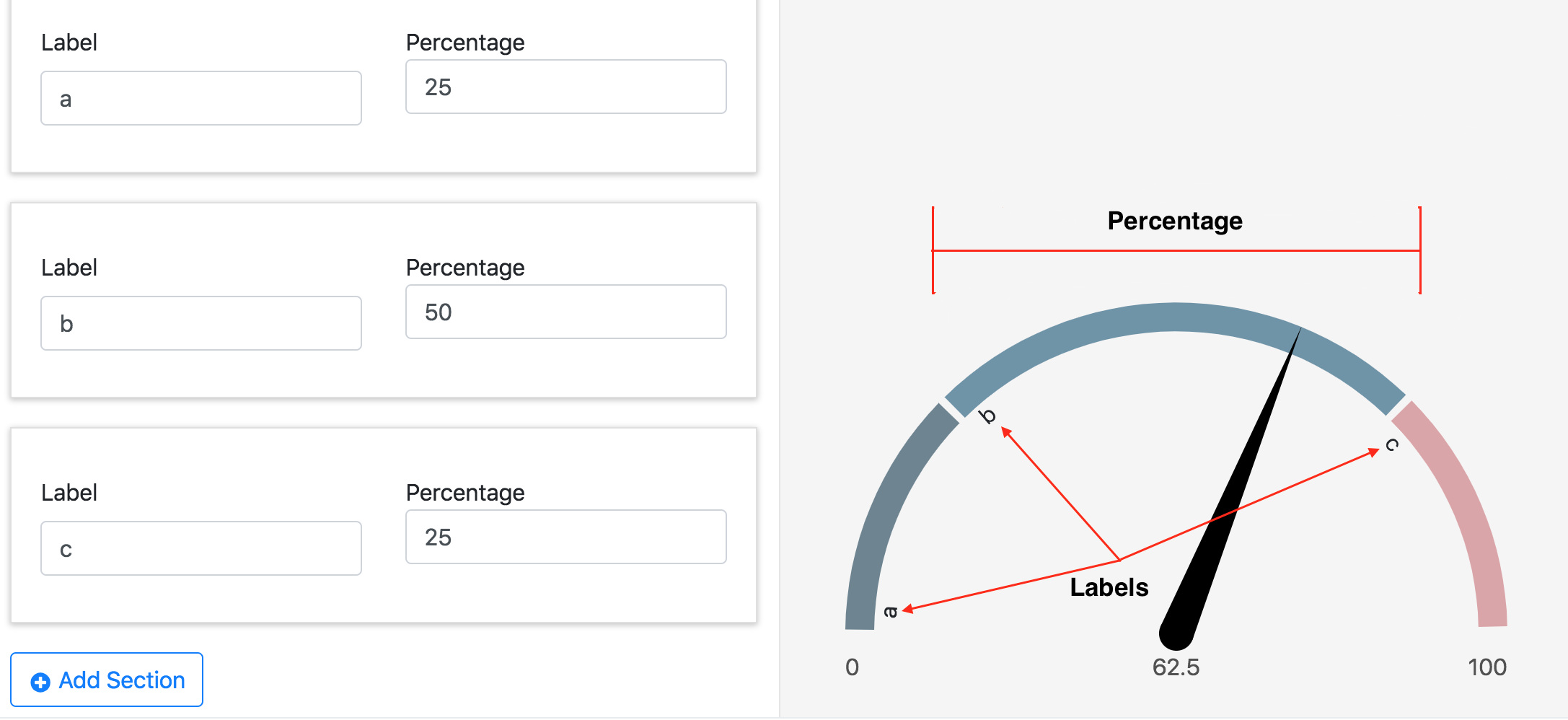Click the blue gauge segment 'b'

pyautogui.click(x=1176, y=317)
